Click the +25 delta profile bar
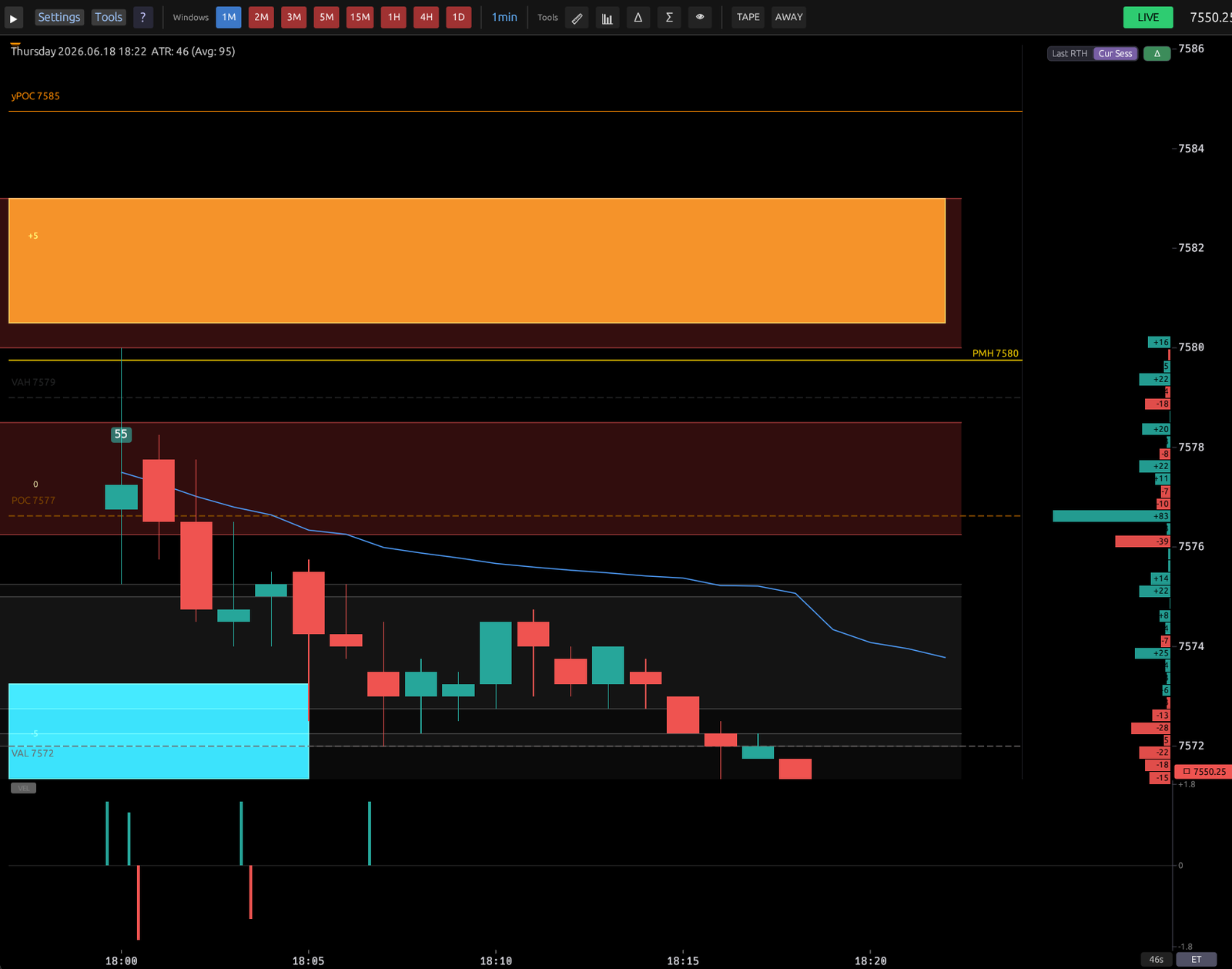This screenshot has height=969, width=1232. (1152, 653)
